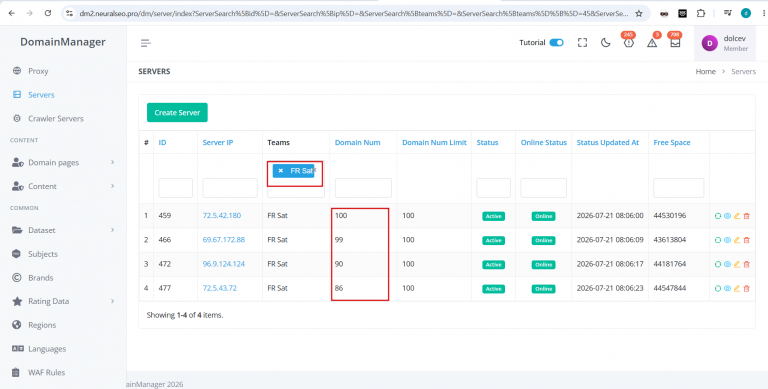Refresh status of server 466

[x=718, y=240]
